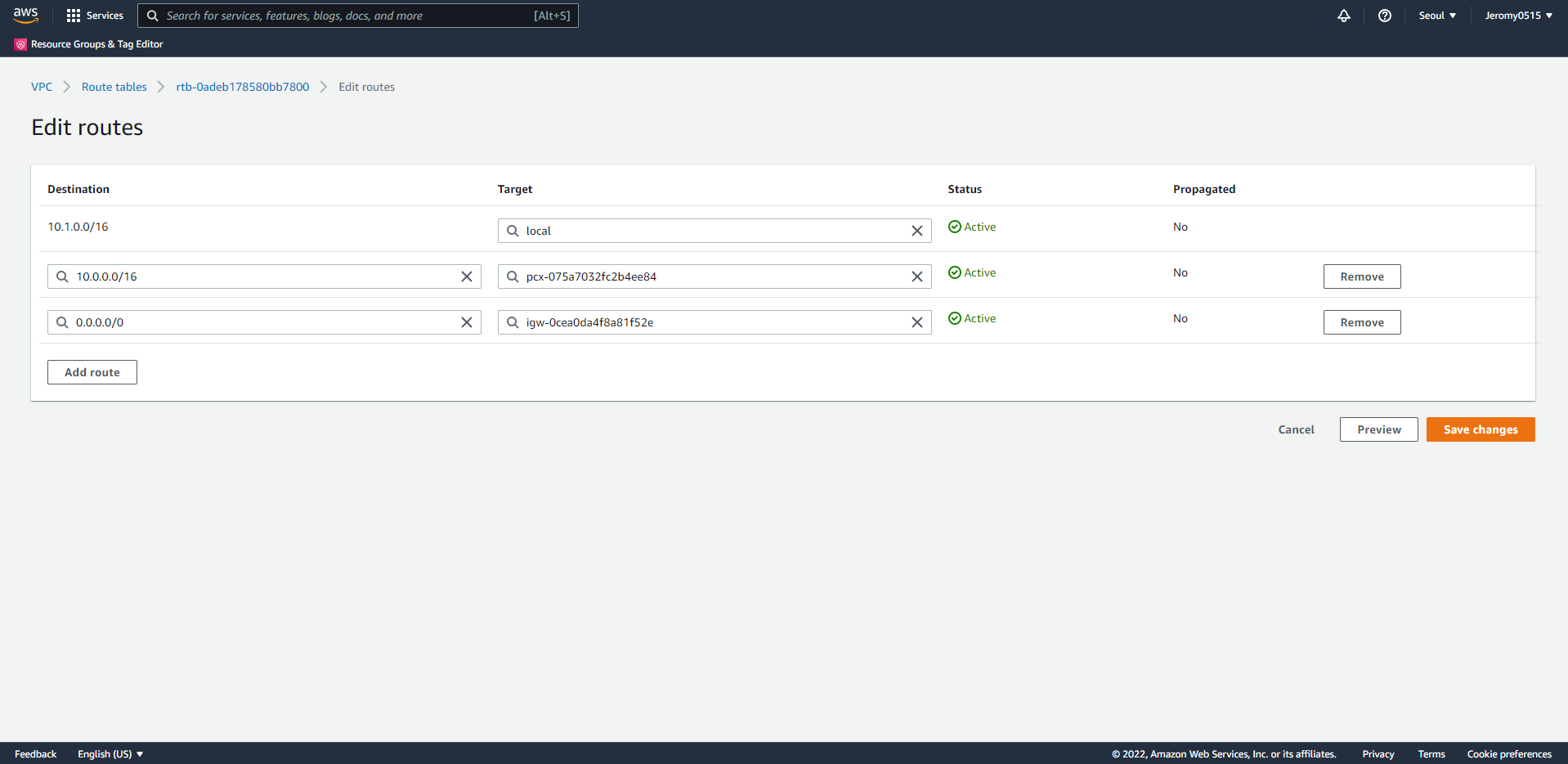This screenshot has width=1568, height=764.
Task: Click the Active status icon for 0.0.0.0/0 route
Action: [955, 318]
